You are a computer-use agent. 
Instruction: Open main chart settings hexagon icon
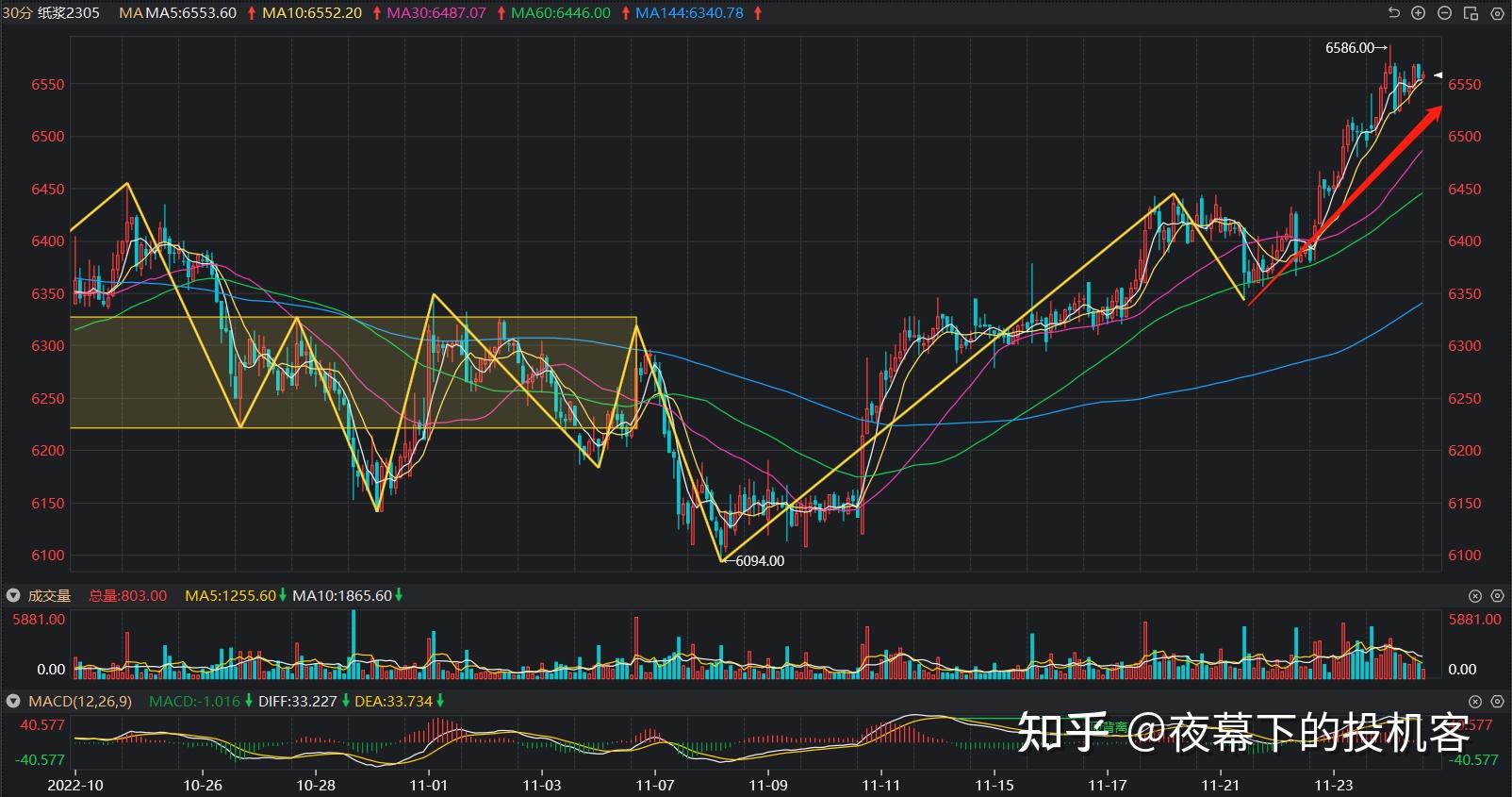pyautogui.click(x=1496, y=13)
